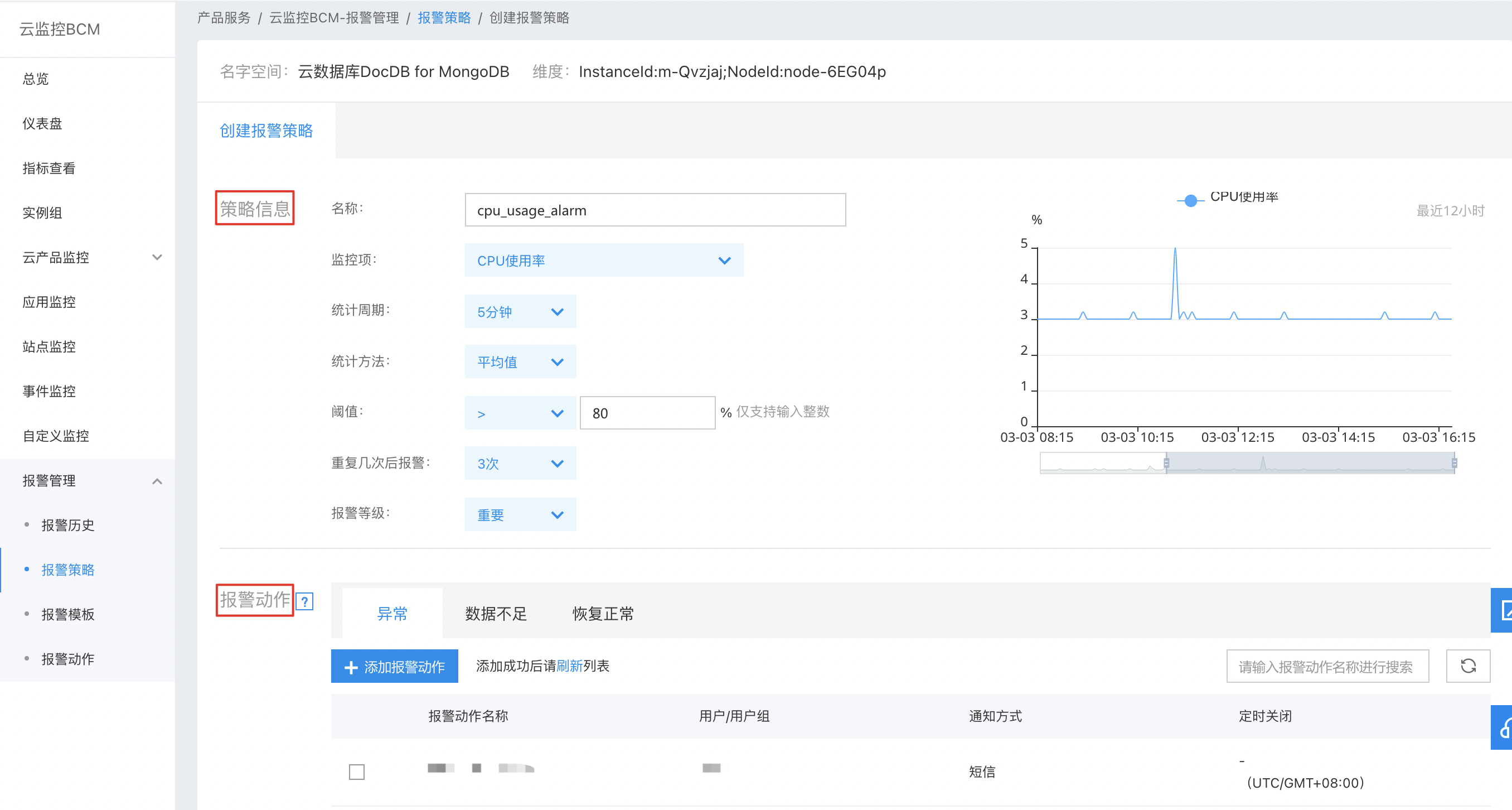
Task: Open the 统计方法 dropdown showing 平均值
Action: (x=520, y=362)
